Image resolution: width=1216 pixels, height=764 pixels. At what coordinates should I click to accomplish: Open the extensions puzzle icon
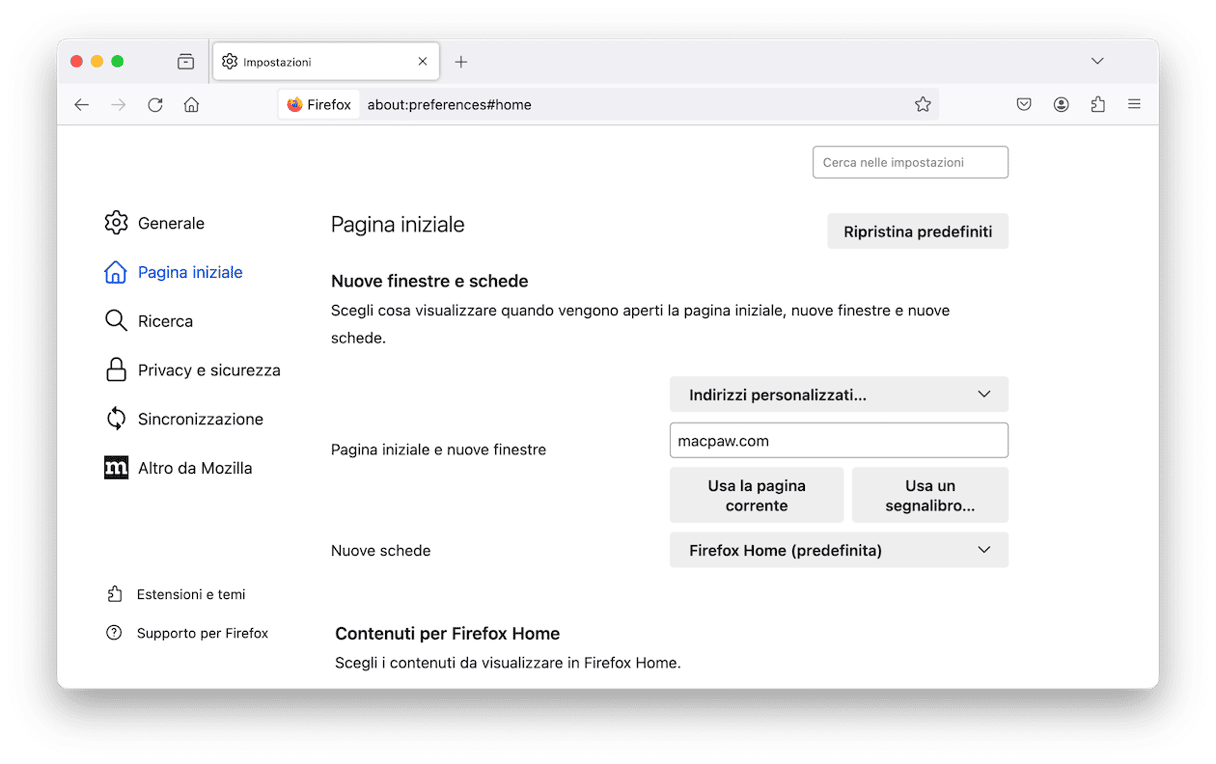1098,104
